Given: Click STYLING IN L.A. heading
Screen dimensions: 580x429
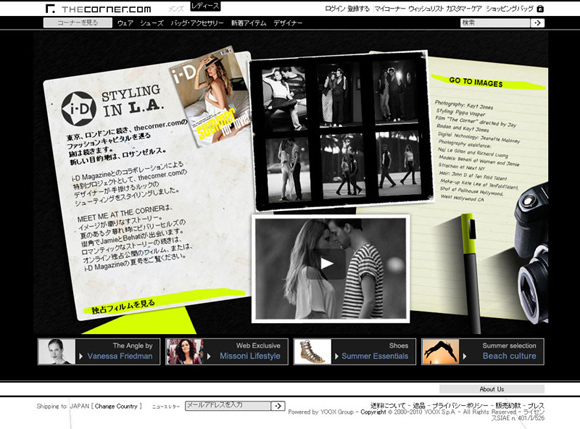Looking at the screenshot, I should [132, 100].
